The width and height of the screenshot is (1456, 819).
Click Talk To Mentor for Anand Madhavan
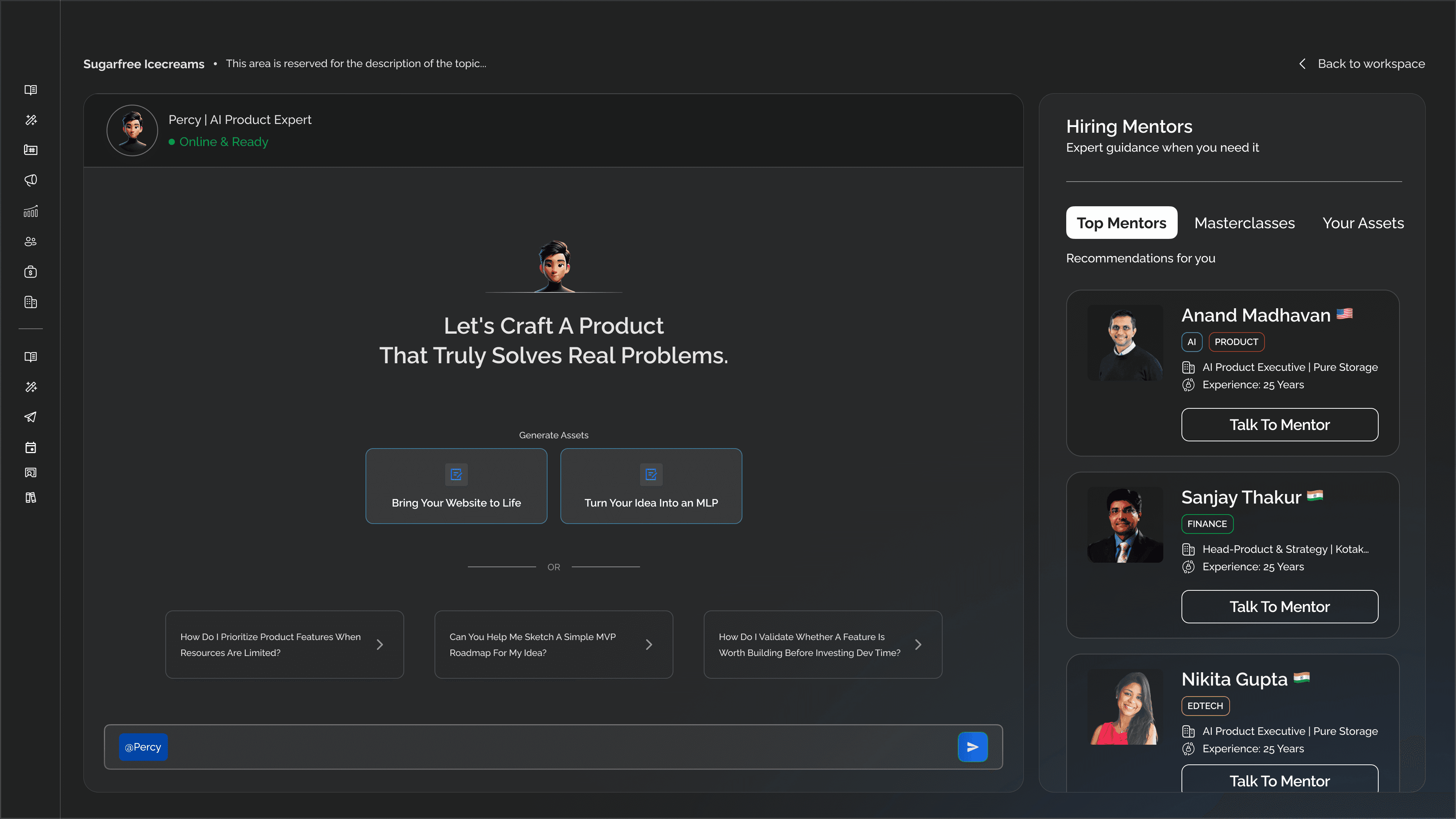1279,425
